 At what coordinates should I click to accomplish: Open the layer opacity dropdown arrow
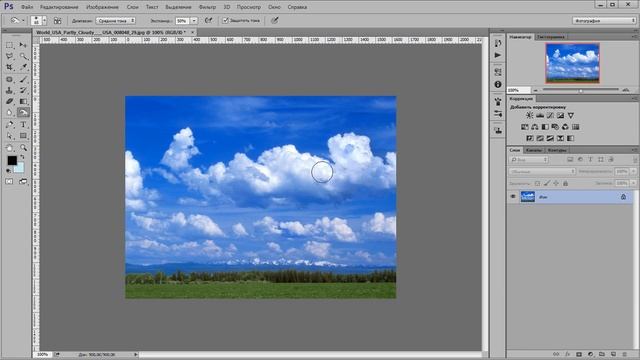(x=633, y=171)
